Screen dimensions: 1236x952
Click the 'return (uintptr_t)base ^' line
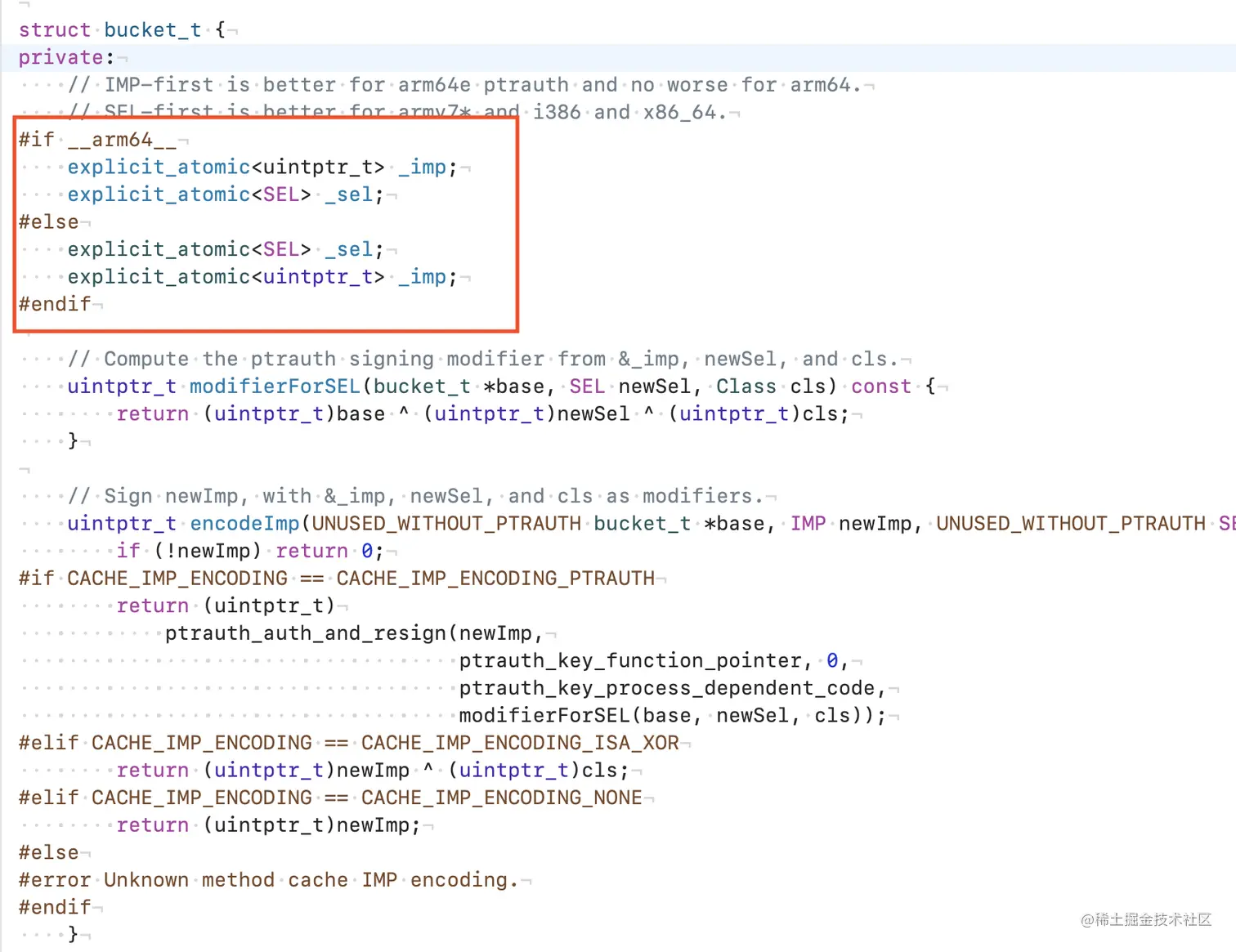click(483, 413)
